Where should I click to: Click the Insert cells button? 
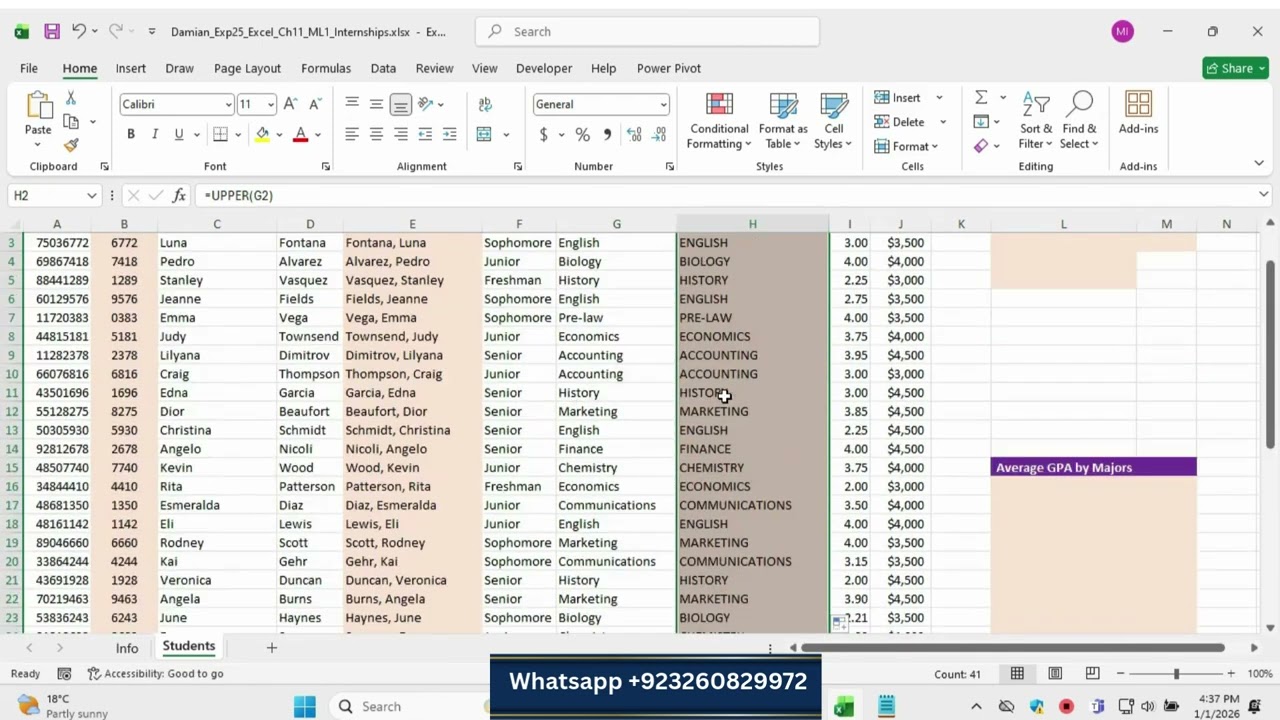pos(897,97)
